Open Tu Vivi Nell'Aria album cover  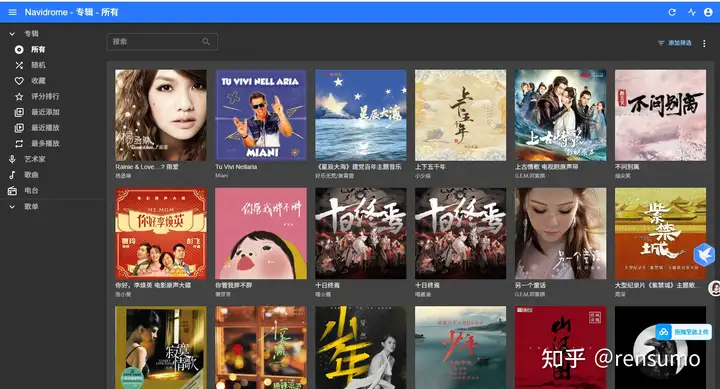[261, 115]
